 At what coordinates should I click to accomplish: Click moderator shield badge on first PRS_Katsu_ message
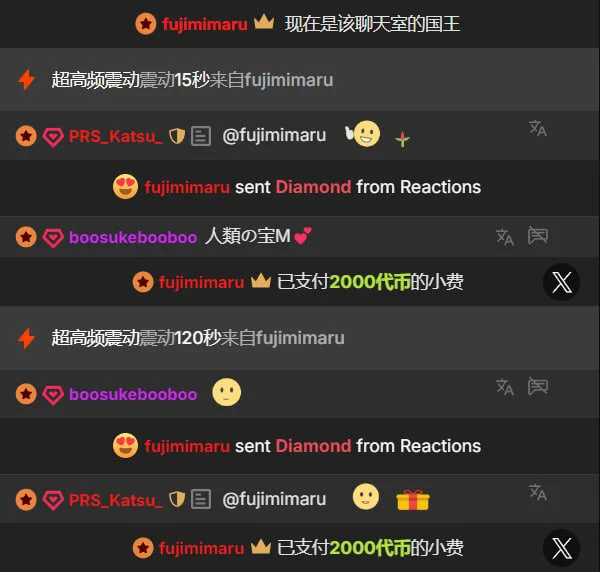point(177,136)
